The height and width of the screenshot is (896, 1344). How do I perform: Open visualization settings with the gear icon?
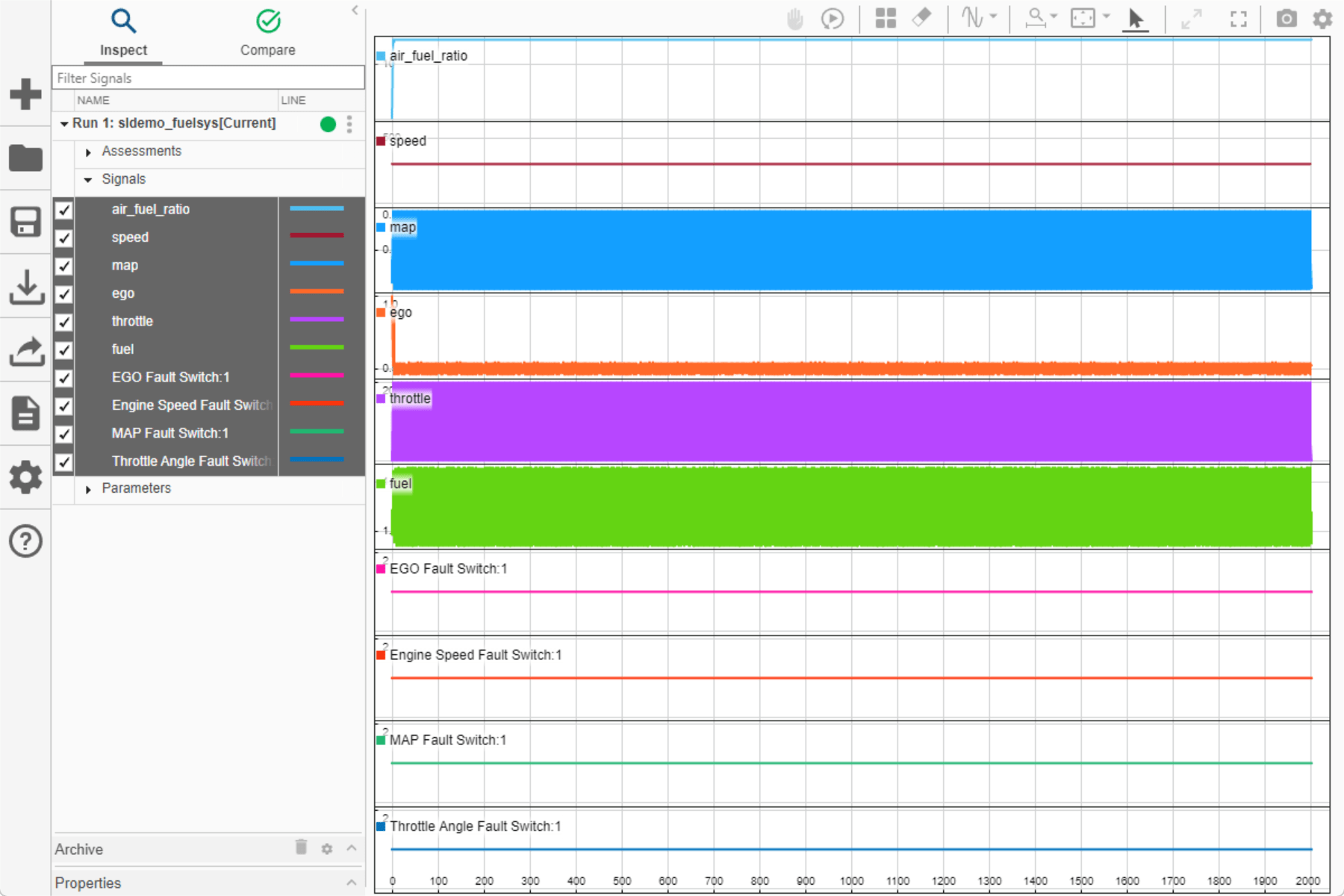click(1322, 19)
